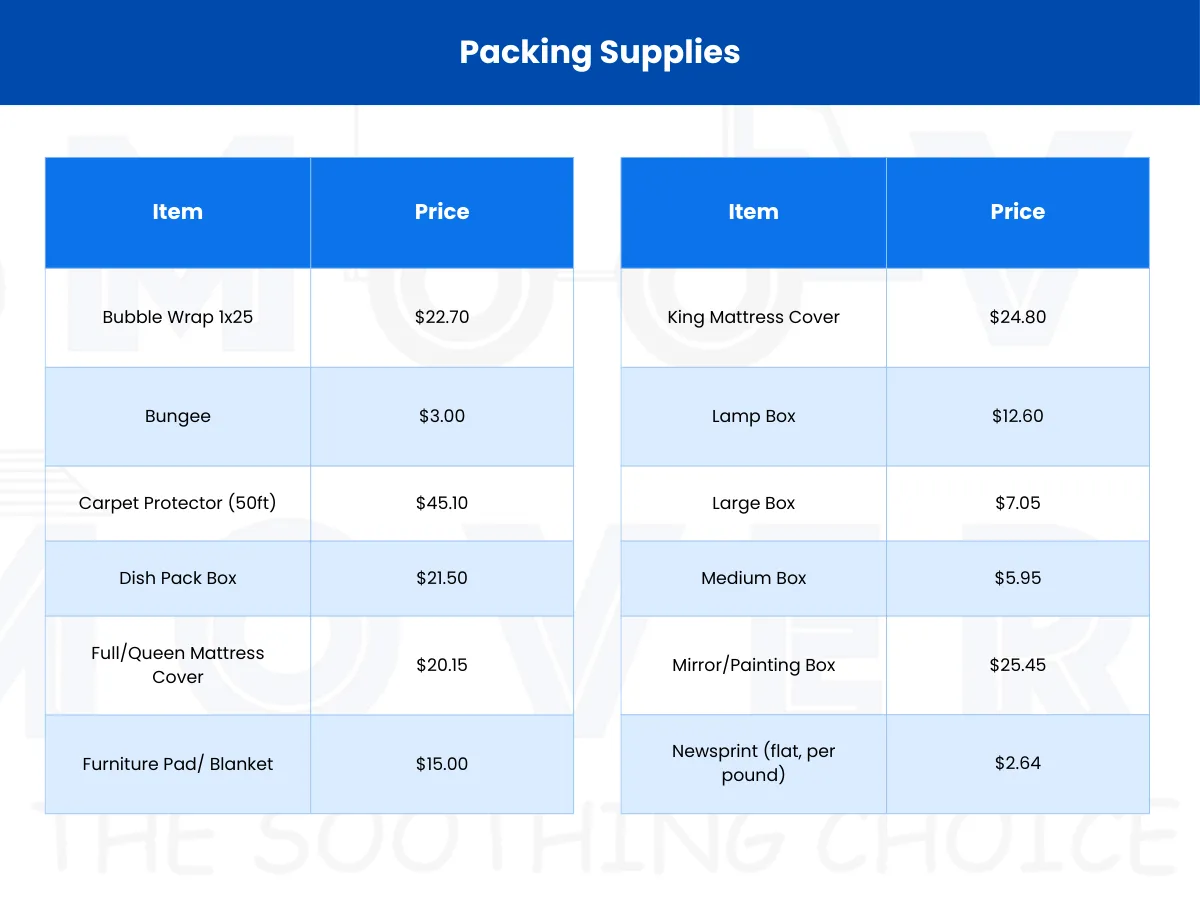Click the Bungee item cell
The height and width of the screenshot is (900, 1200).
[178, 416]
